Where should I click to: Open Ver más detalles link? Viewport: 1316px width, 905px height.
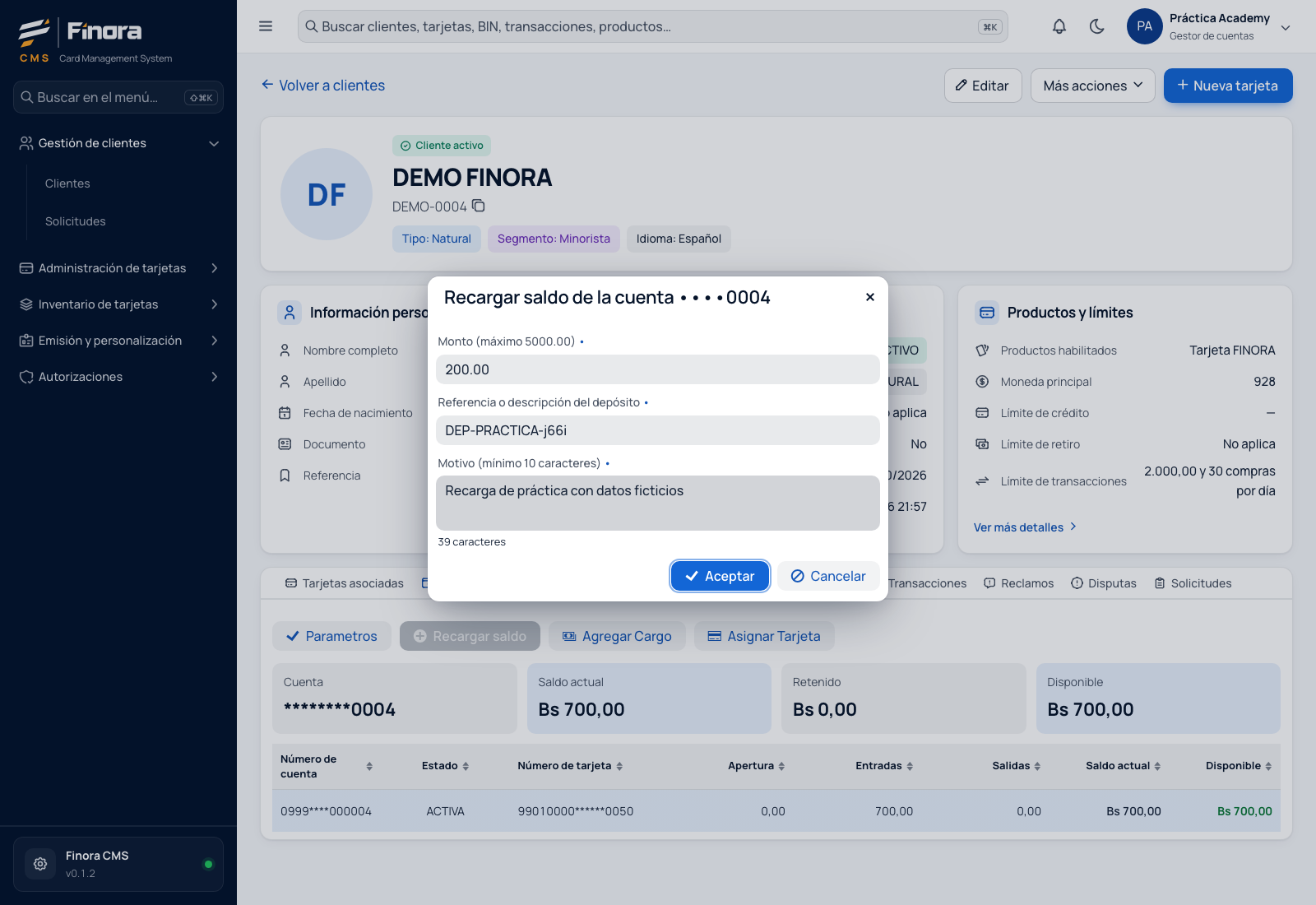1025,527
